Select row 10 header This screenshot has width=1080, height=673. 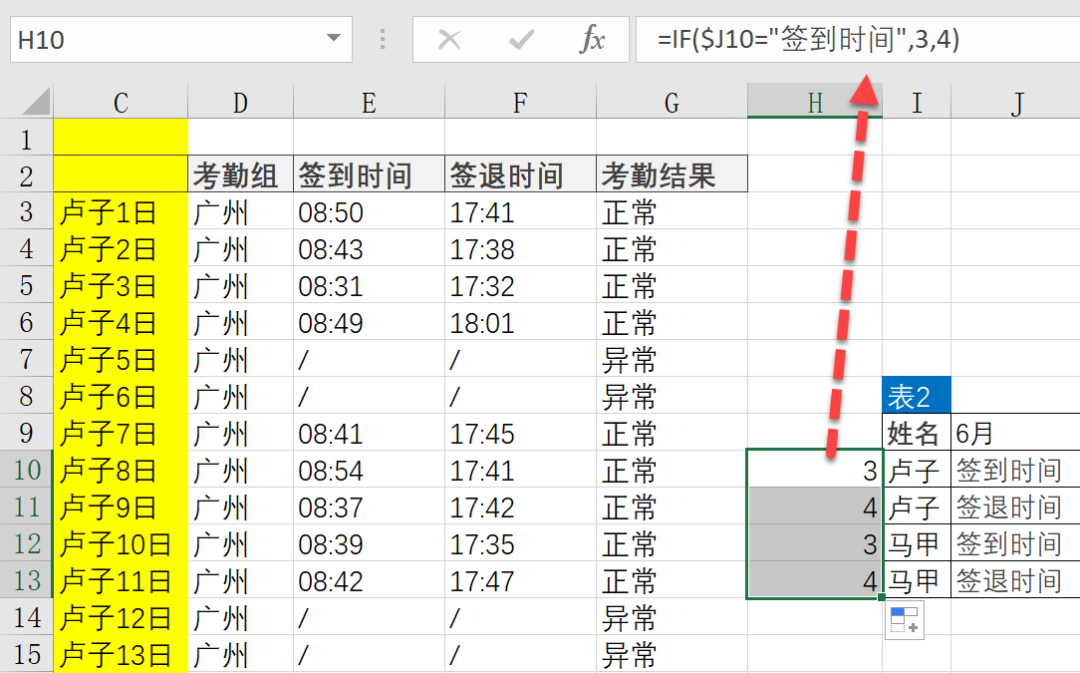click(x=27, y=470)
